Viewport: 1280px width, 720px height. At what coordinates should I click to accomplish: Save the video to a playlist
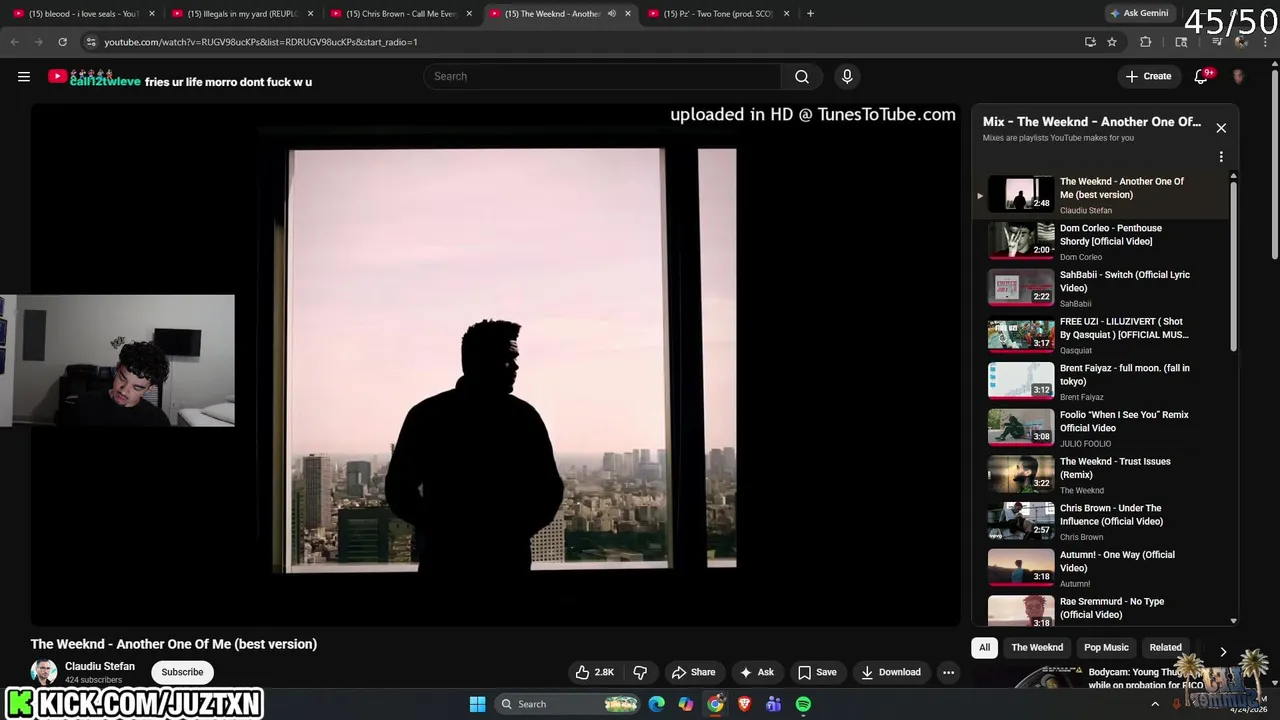(x=817, y=672)
